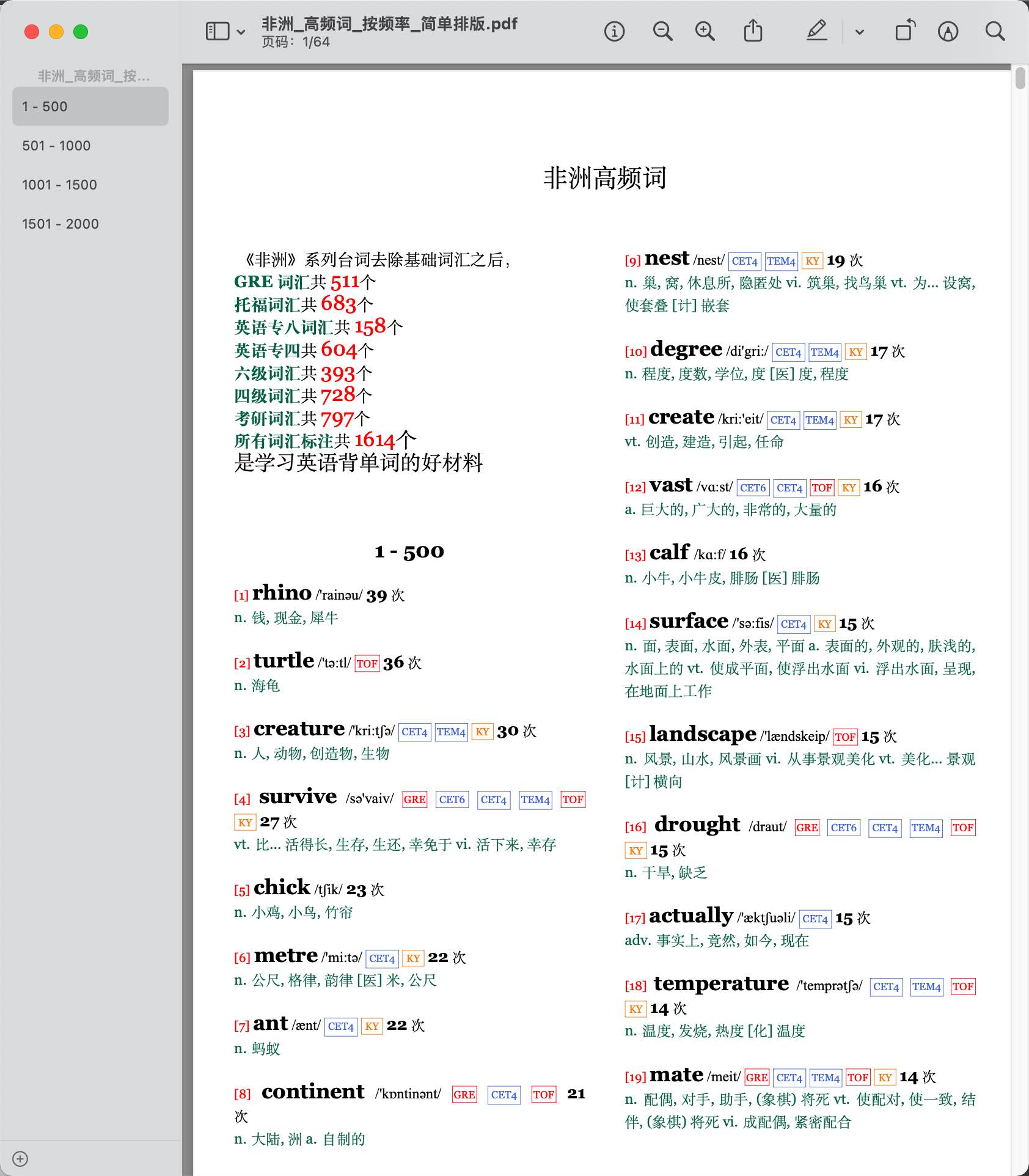1029x1176 pixels.
Task: Click the word 'chick' entry
Action: [x=282, y=887]
